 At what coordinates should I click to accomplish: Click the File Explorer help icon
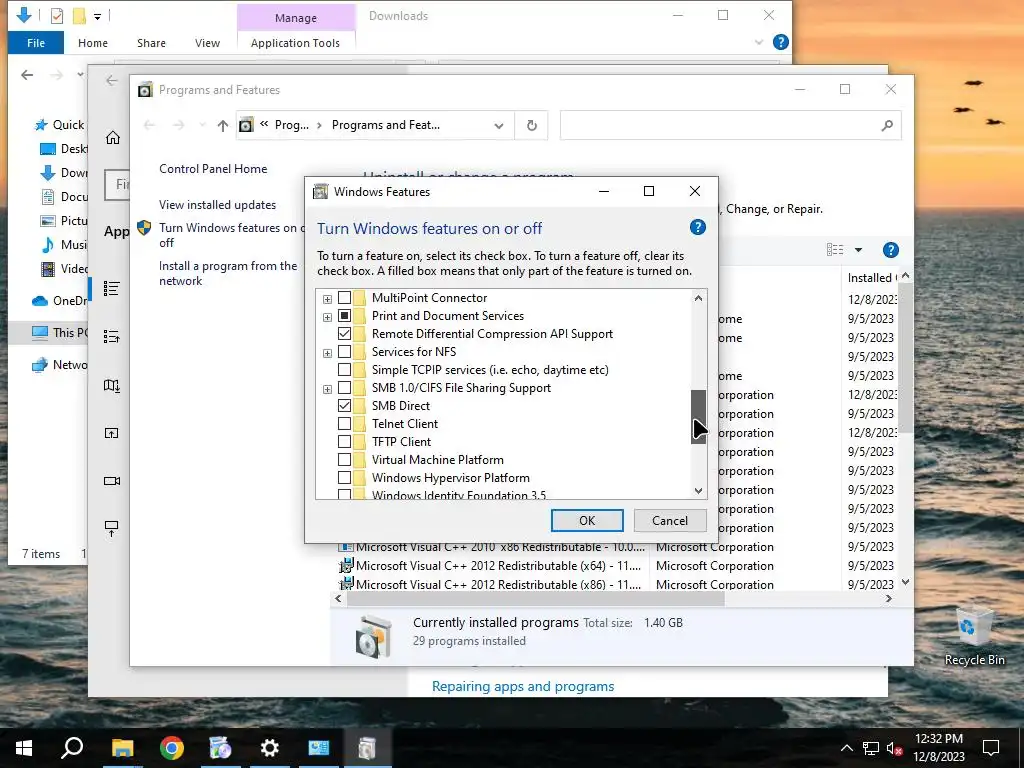click(x=780, y=42)
